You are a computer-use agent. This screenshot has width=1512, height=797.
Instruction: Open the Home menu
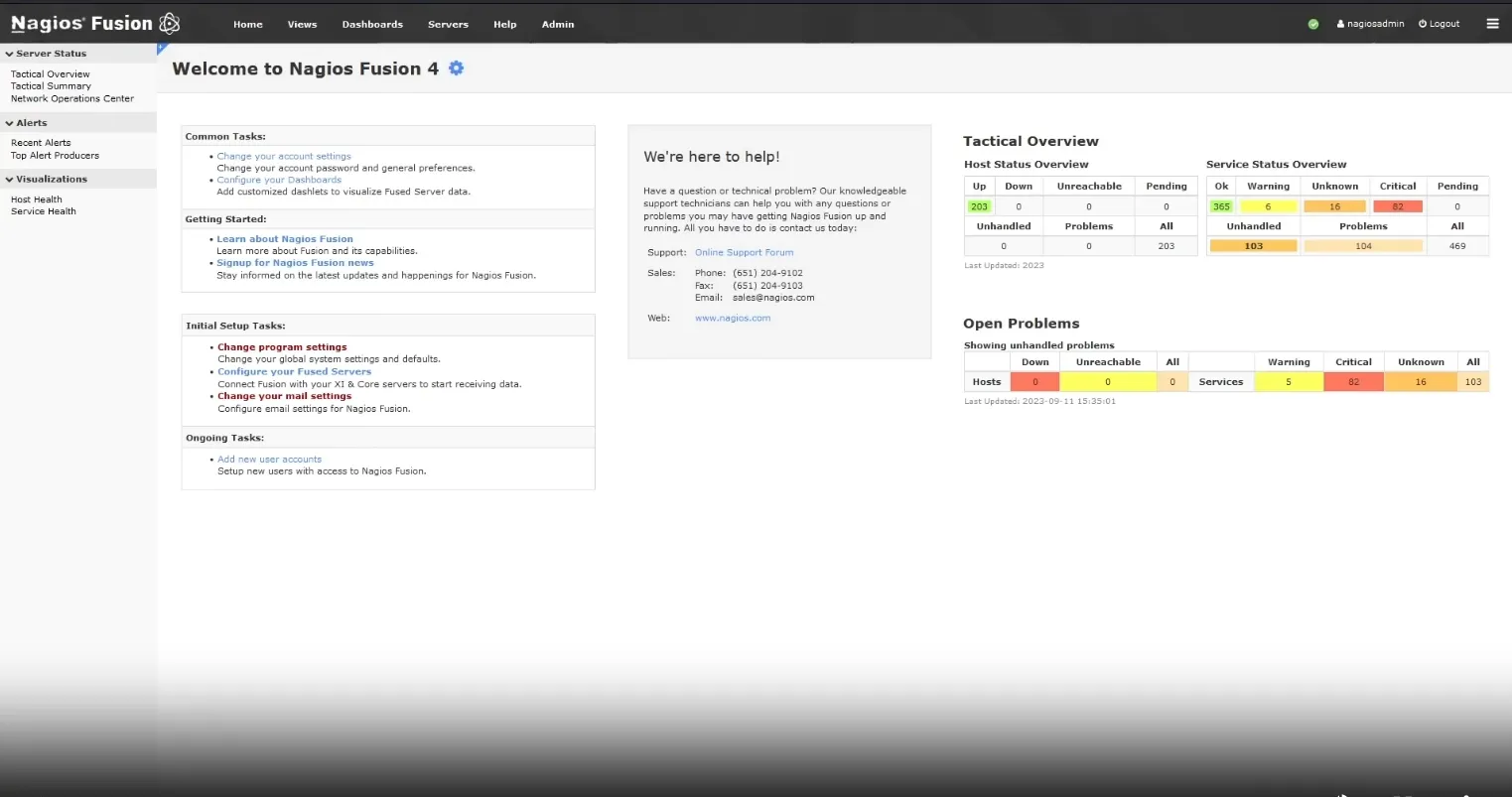click(248, 24)
